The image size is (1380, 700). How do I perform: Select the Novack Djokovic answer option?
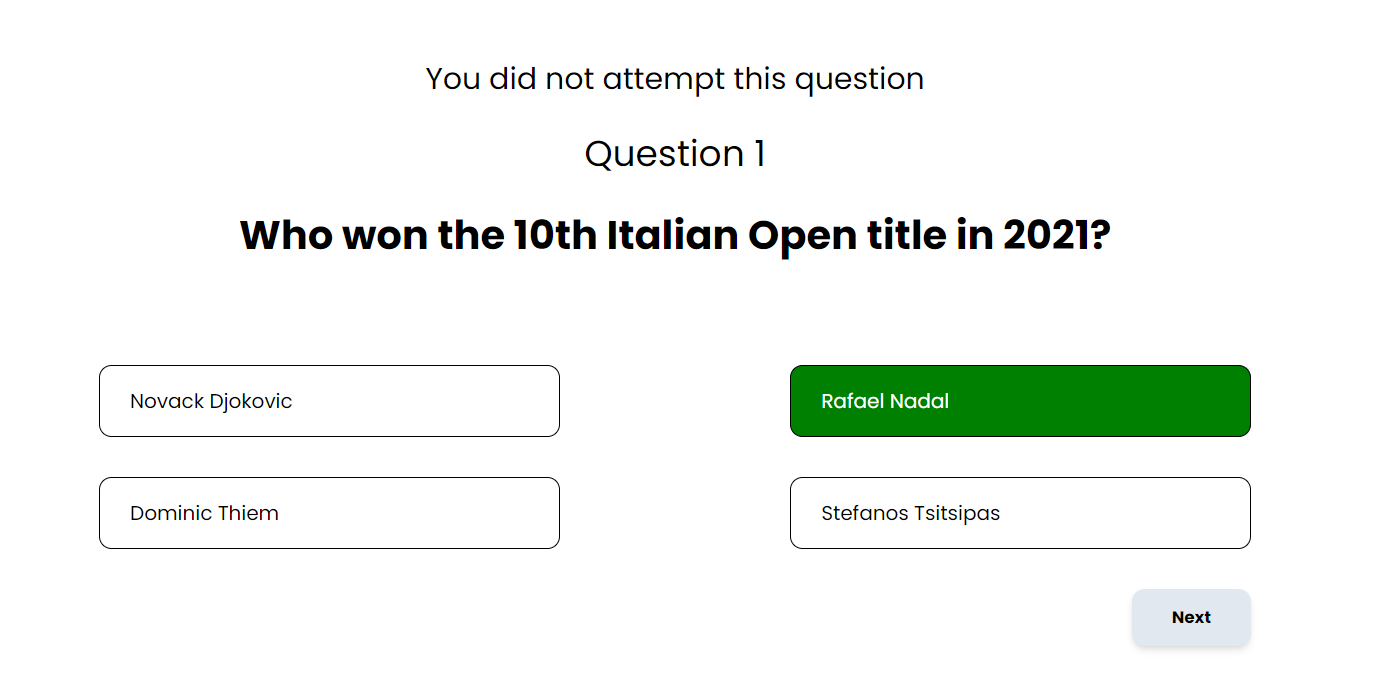tap(329, 400)
